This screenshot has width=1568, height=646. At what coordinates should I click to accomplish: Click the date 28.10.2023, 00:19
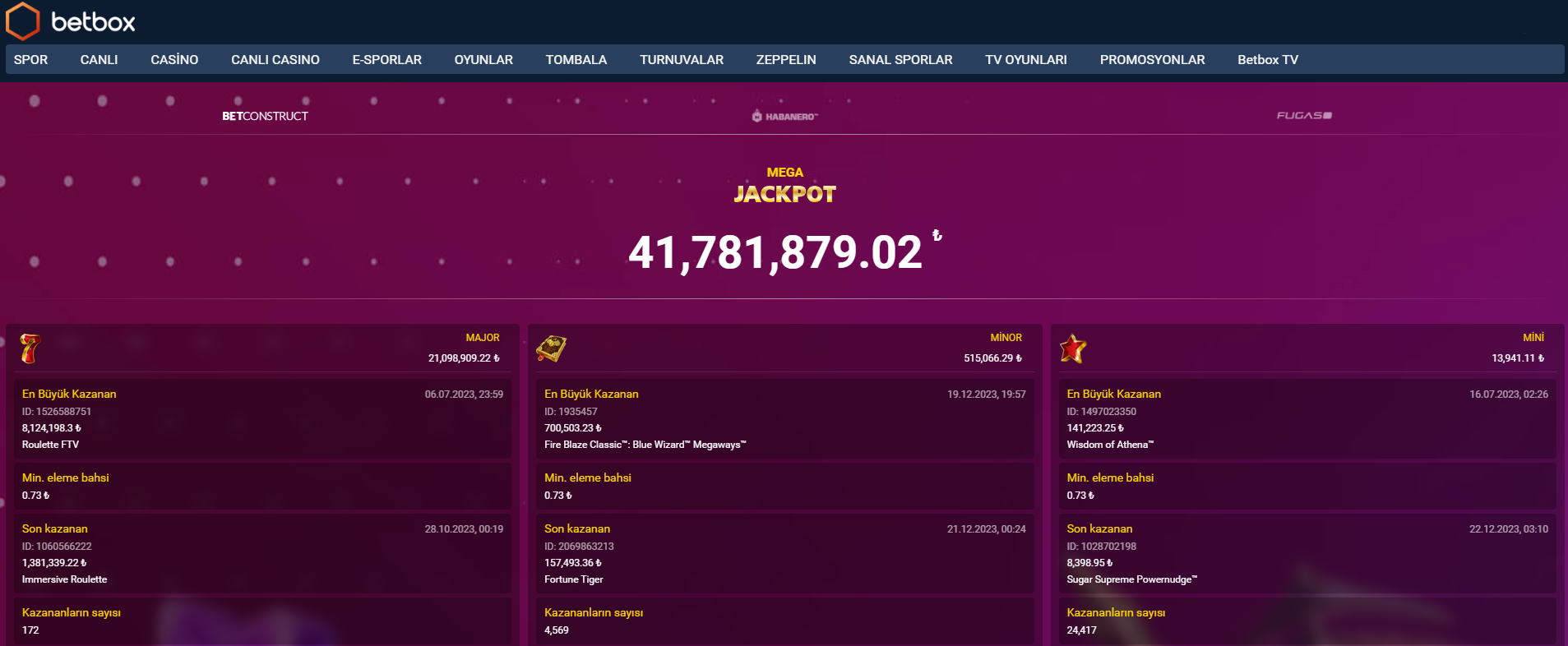click(x=464, y=529)
